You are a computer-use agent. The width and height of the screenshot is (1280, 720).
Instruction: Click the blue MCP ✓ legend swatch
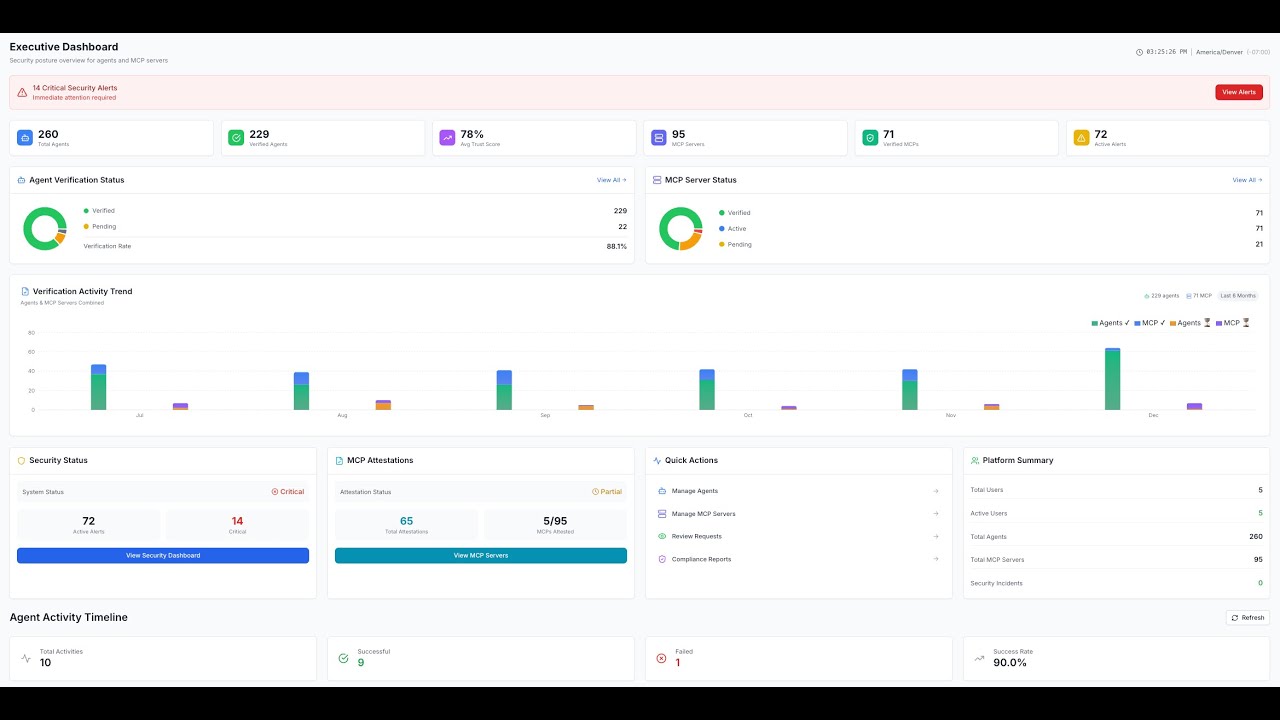1137,323
